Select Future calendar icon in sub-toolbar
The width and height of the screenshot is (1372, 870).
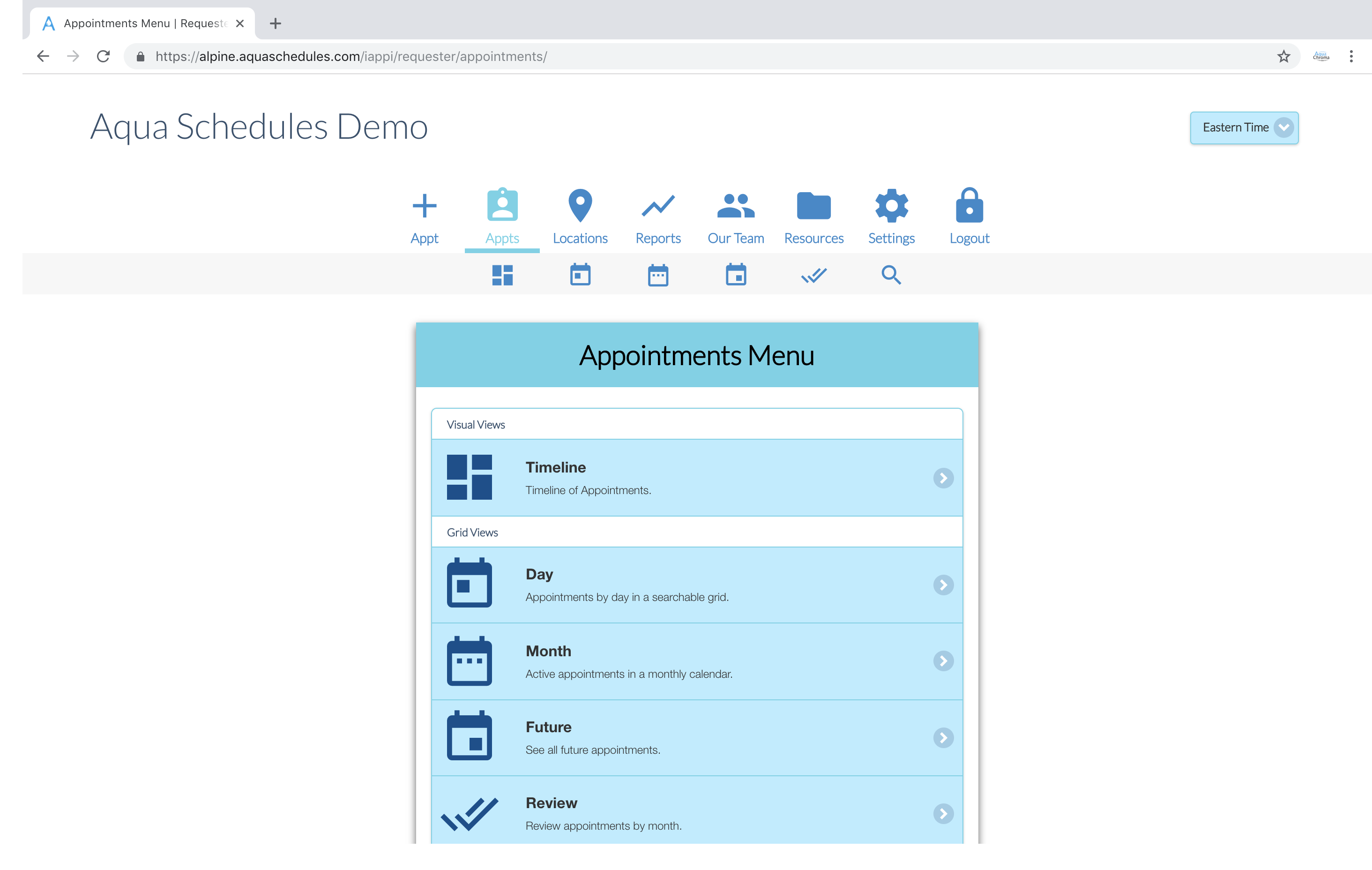click(736, 275)
